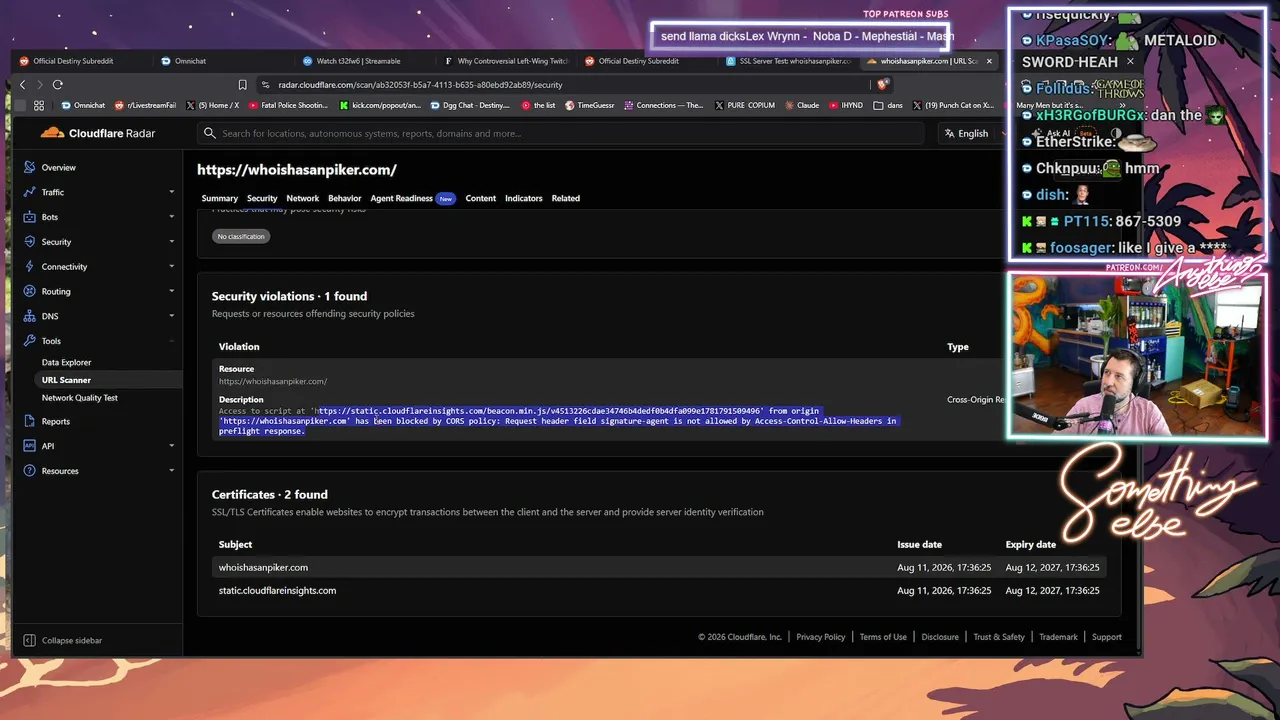
Task: Click the Collapse sidebar icon
Action: click(x=29, y=640)
